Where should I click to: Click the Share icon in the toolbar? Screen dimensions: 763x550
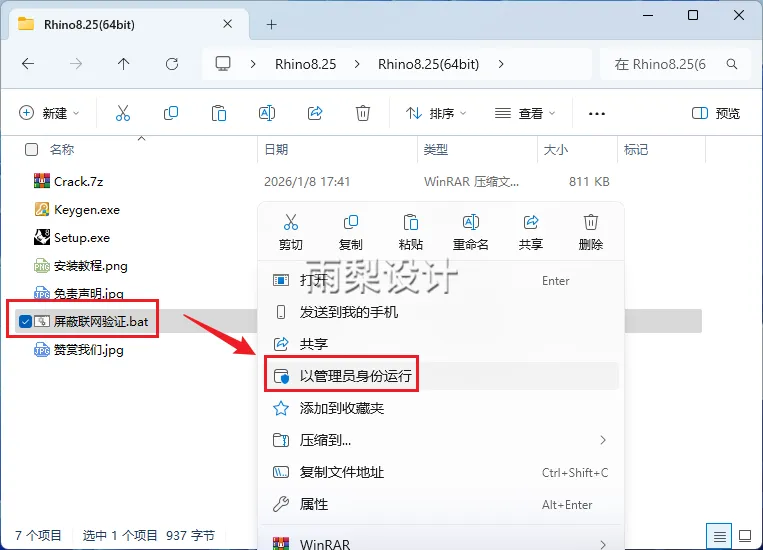point(315,113)
